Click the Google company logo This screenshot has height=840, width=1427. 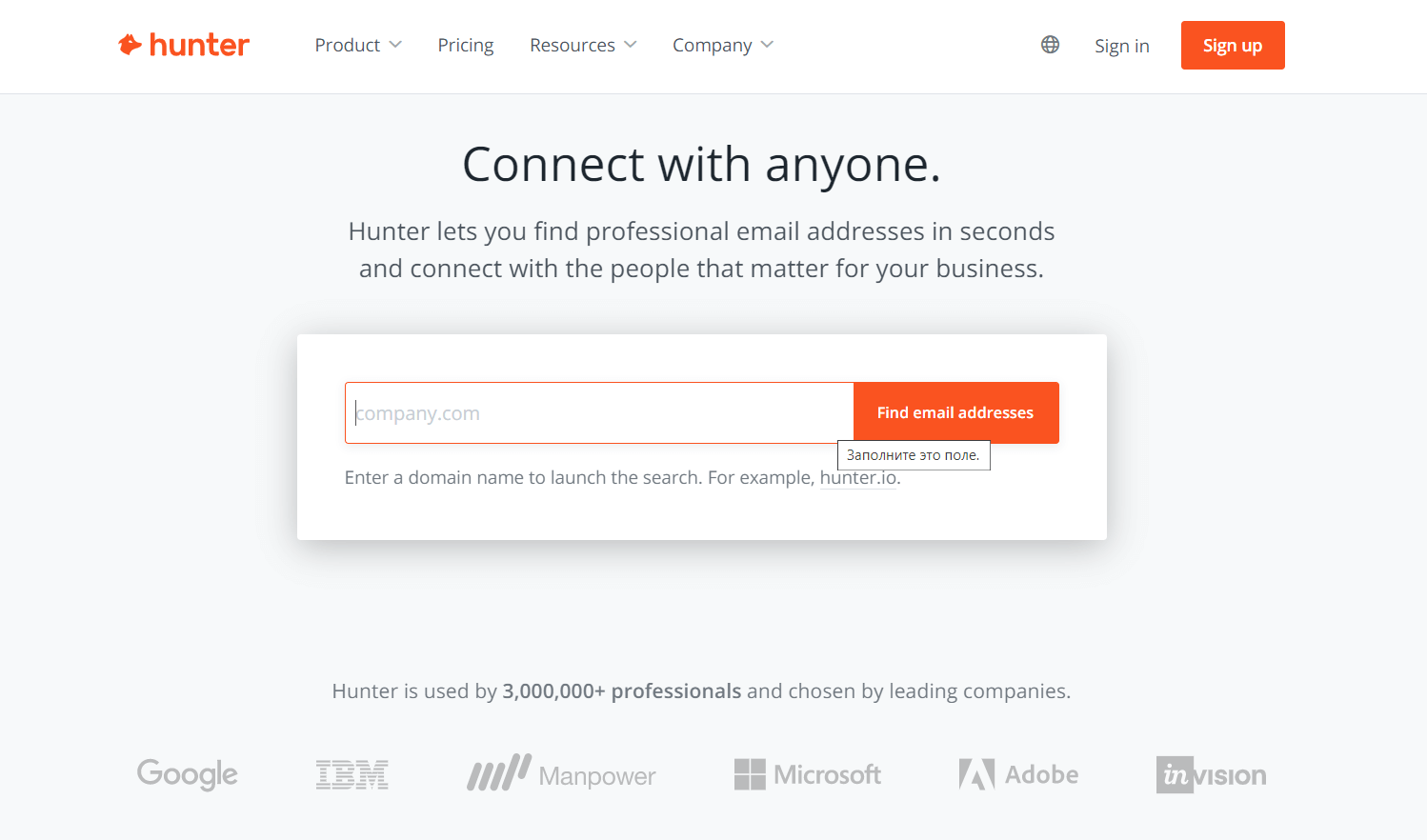click(188, 774)
